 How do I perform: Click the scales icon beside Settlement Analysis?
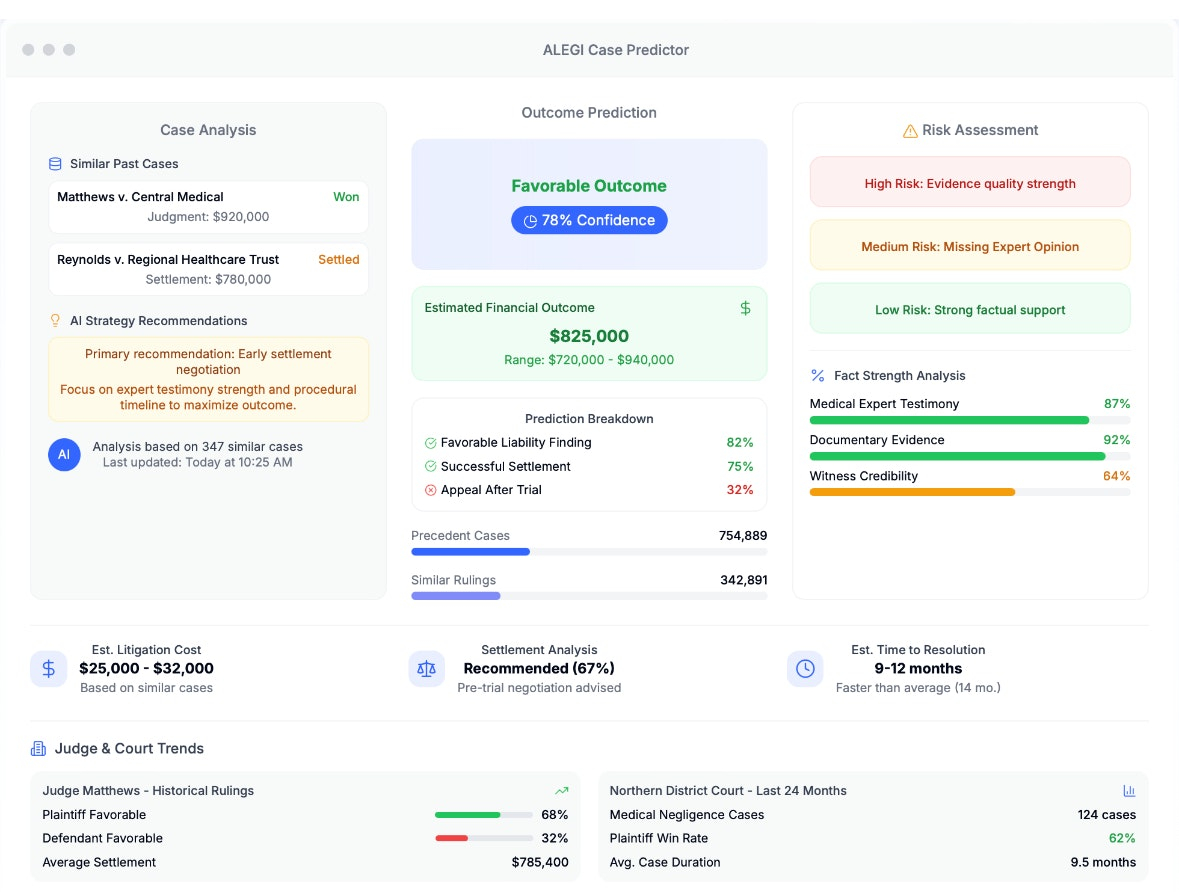426,669
